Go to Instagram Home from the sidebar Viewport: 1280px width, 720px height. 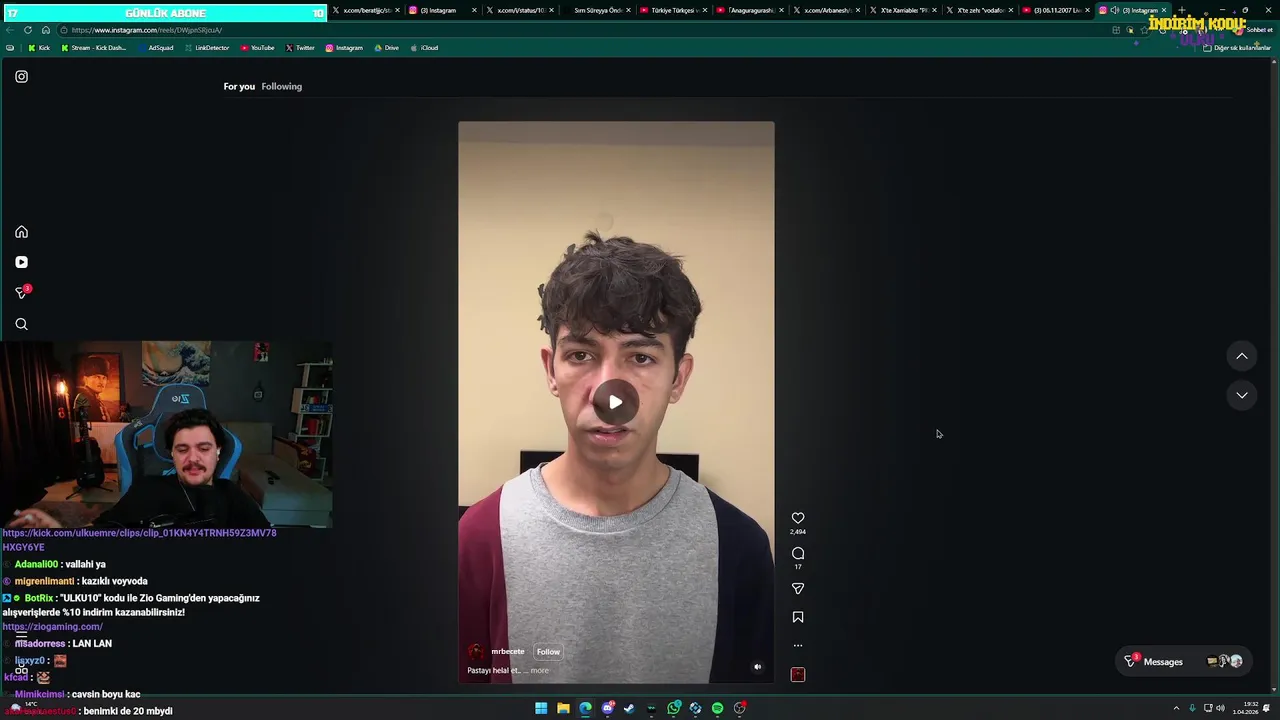click(21, 232)
